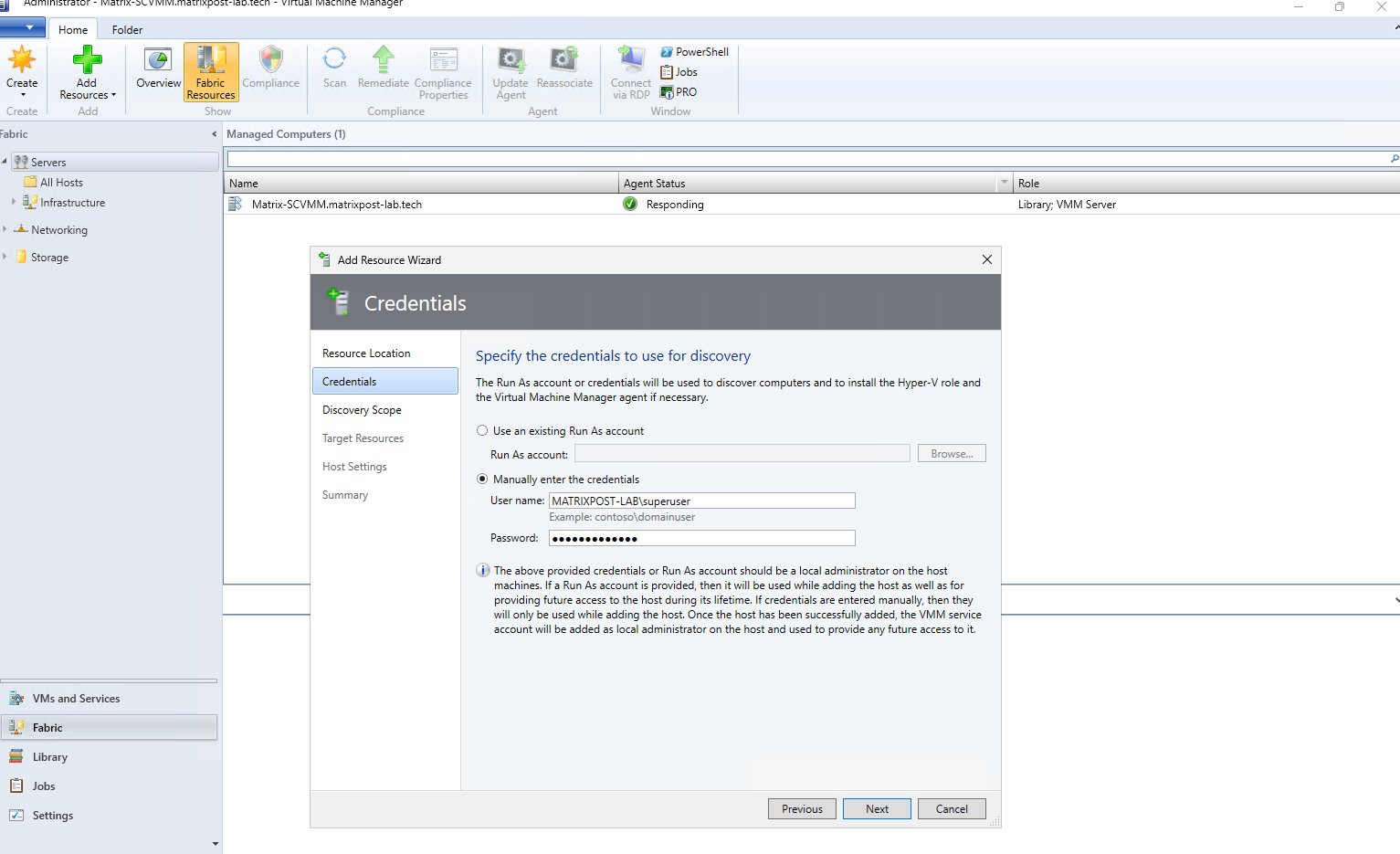Sort by Name column header
This screenshot has width=1400, height=854.
tap(421, 183)
